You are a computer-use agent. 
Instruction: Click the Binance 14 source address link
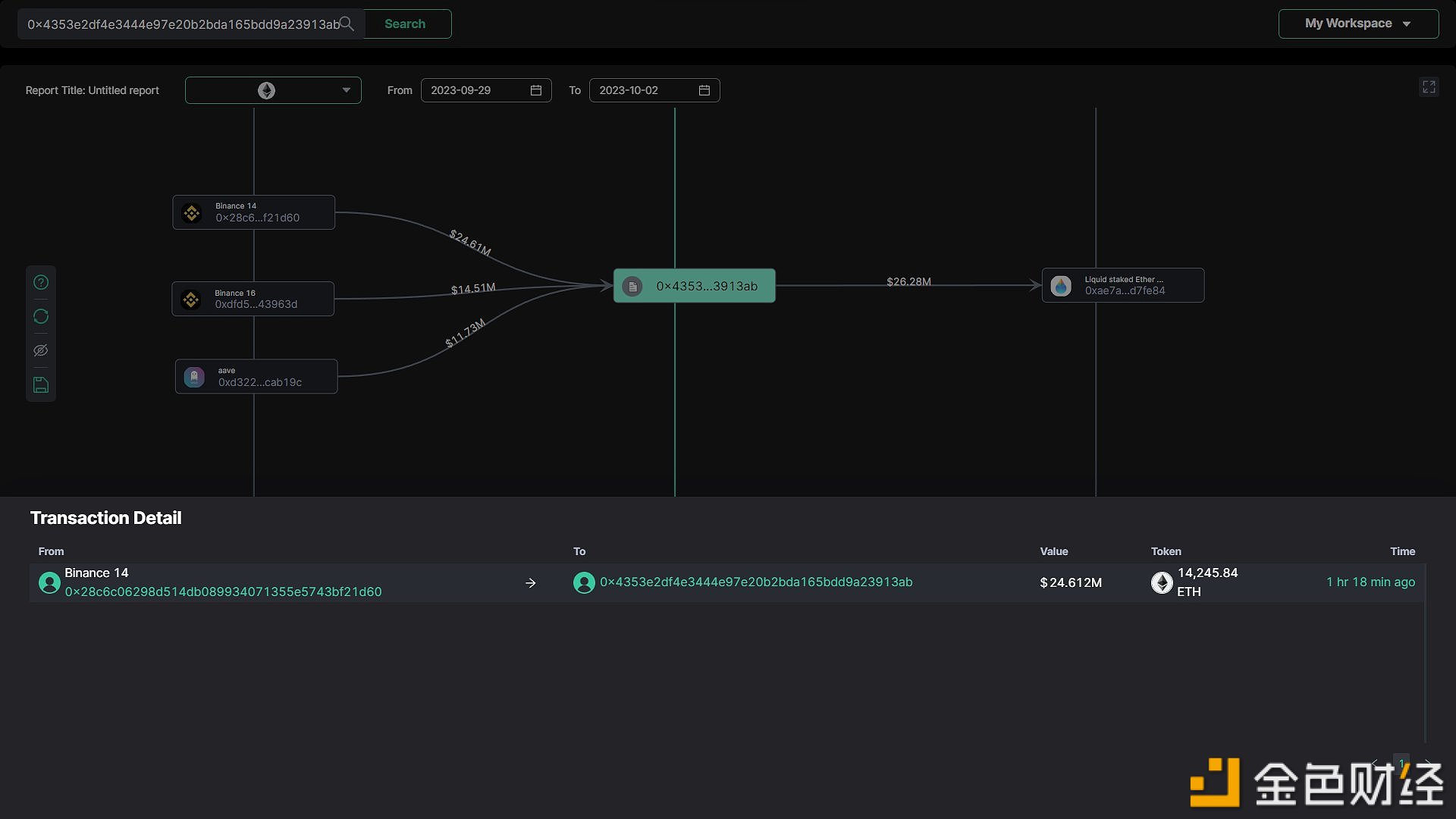223,591
